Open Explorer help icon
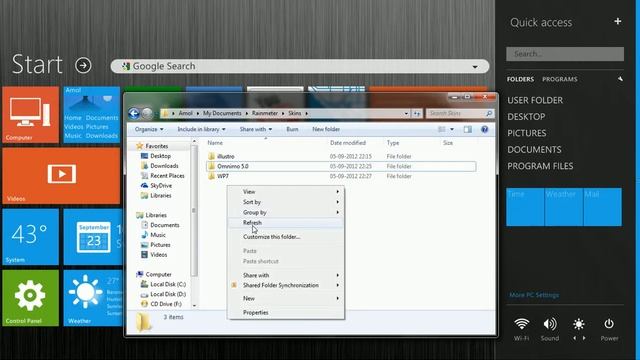The image size is (640, 360). [484, 129]
